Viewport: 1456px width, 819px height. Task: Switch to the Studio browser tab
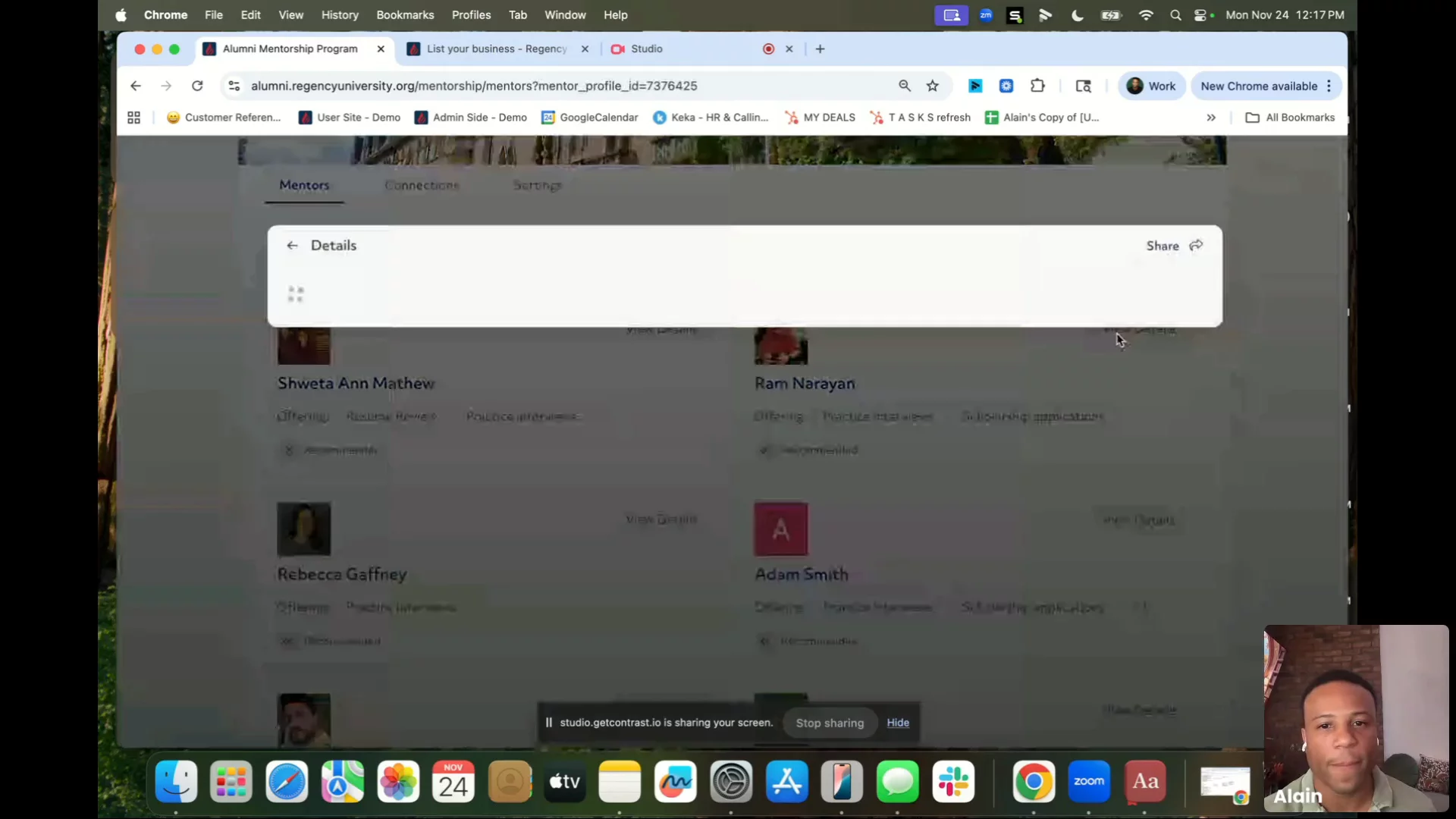647,49
